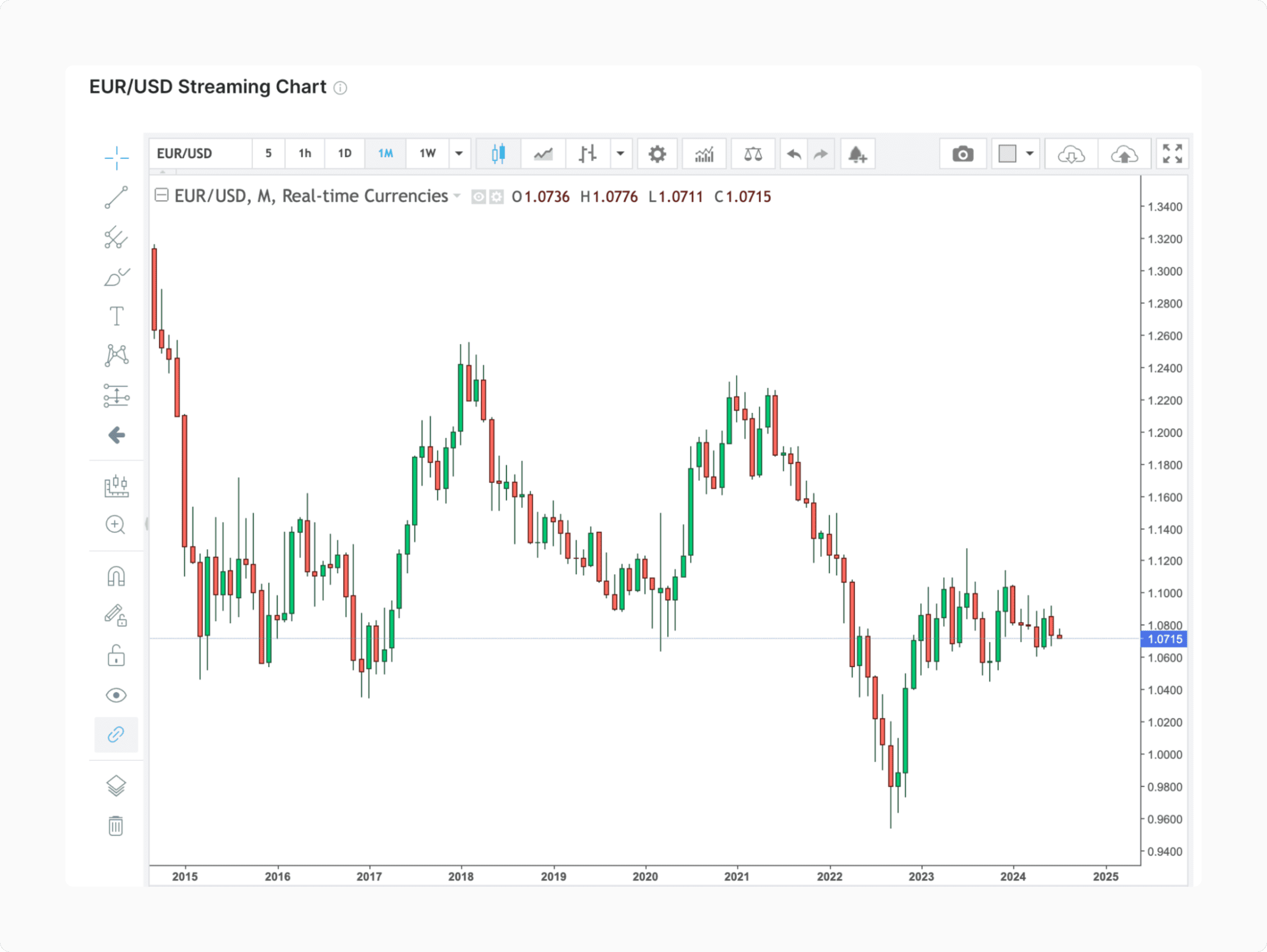Toggle fullscreen mode

coord(1172,153)
